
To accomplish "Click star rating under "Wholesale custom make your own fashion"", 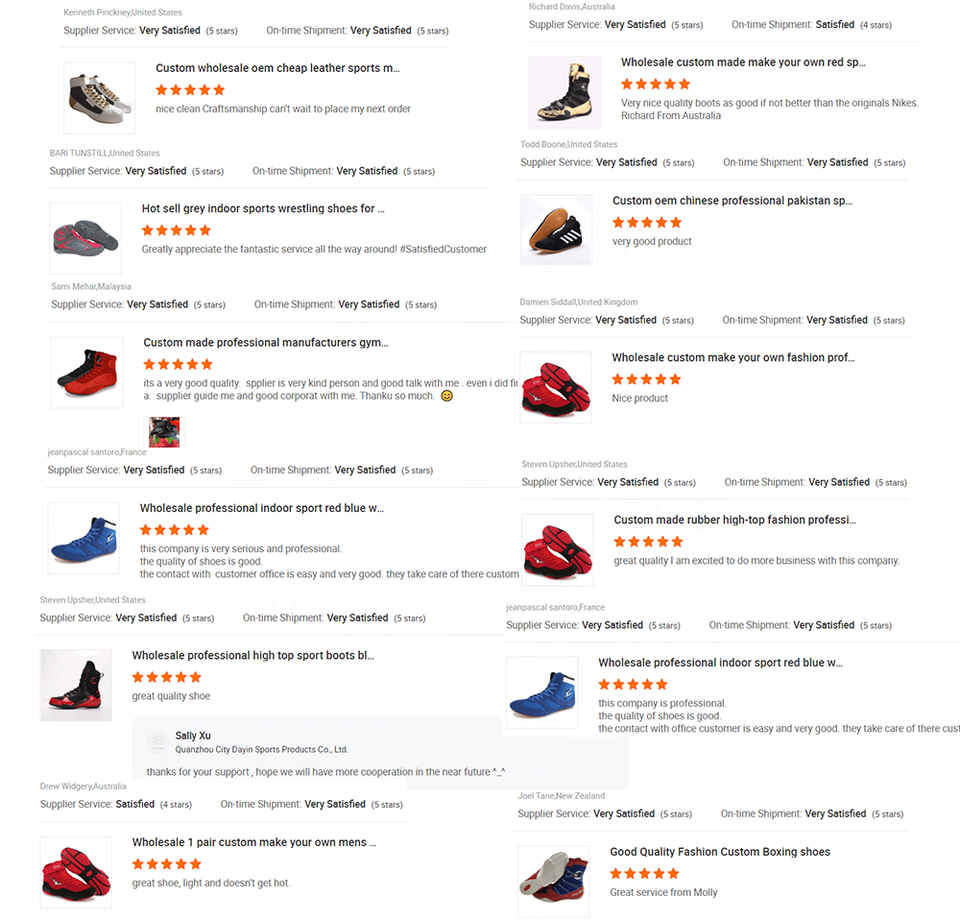I will tap(647, 380).
